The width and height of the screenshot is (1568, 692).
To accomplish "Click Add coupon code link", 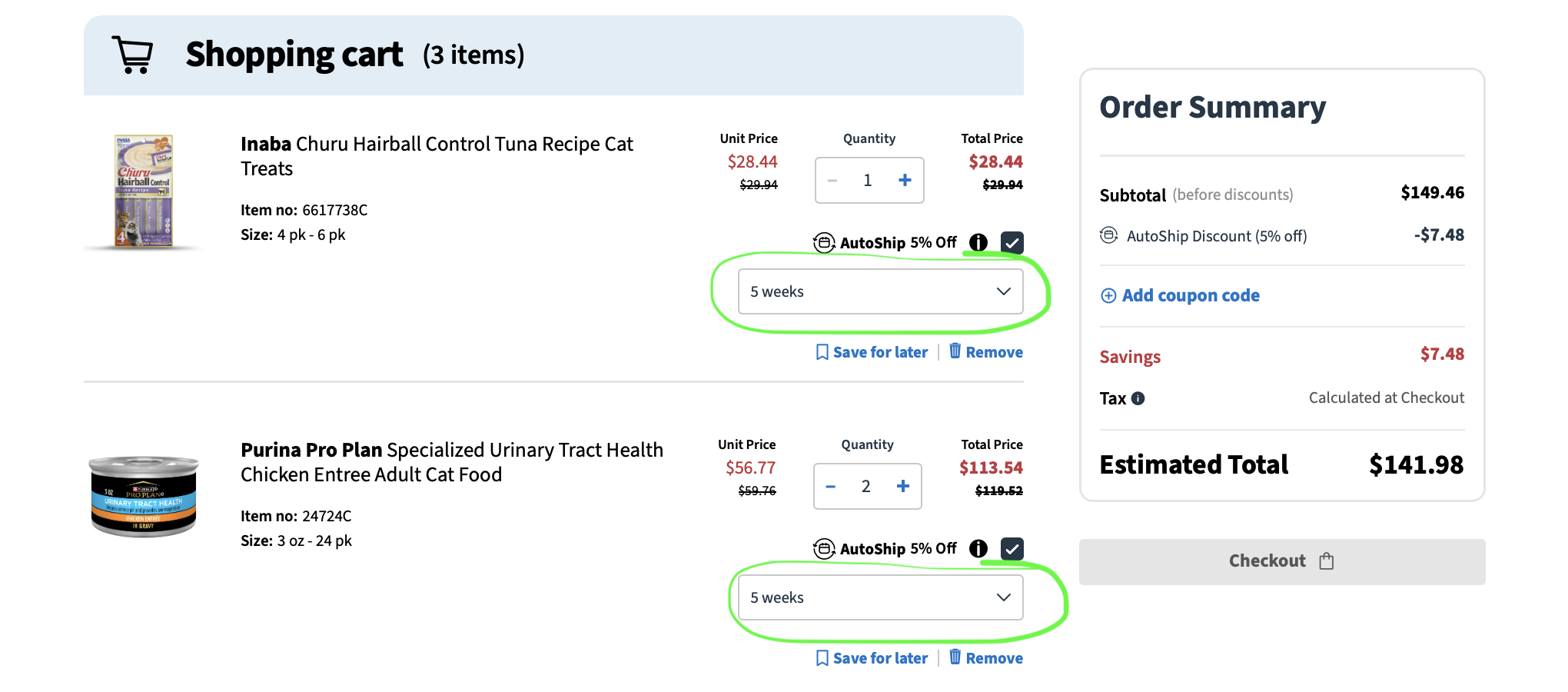I will (1191, 296).
